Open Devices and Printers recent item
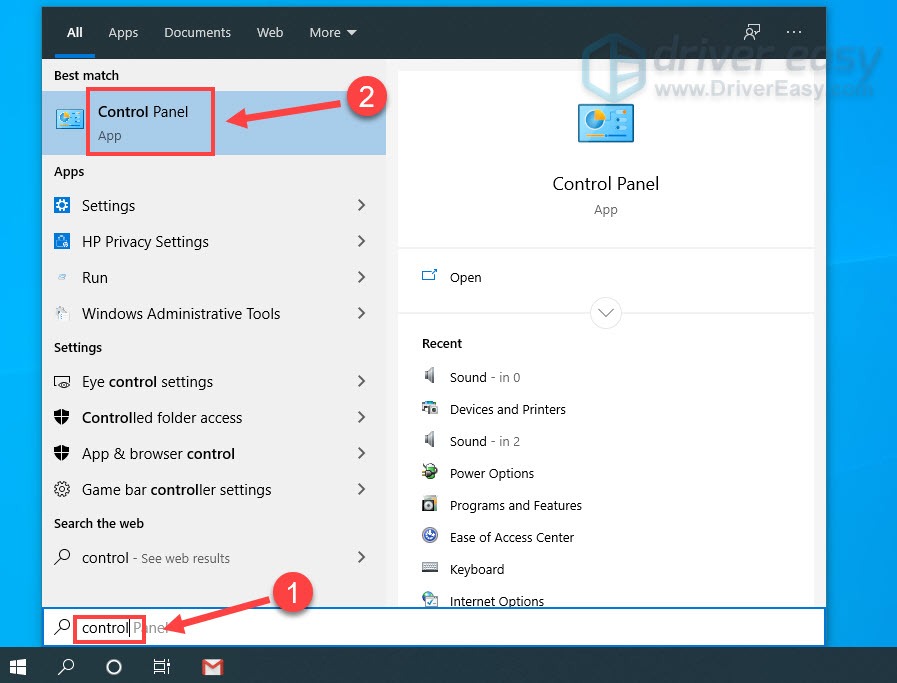 507,409
